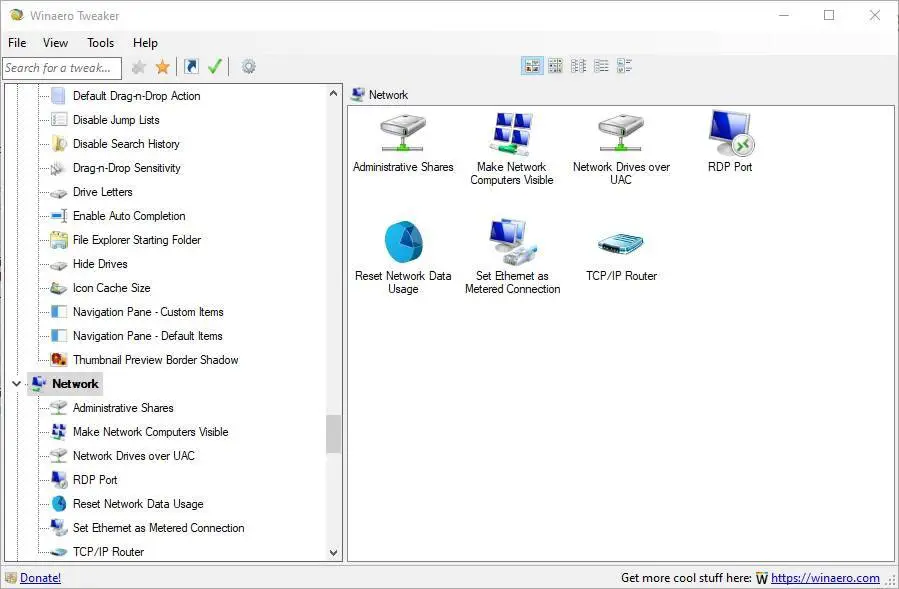Click the tree scrollbar up arrow

334,93
